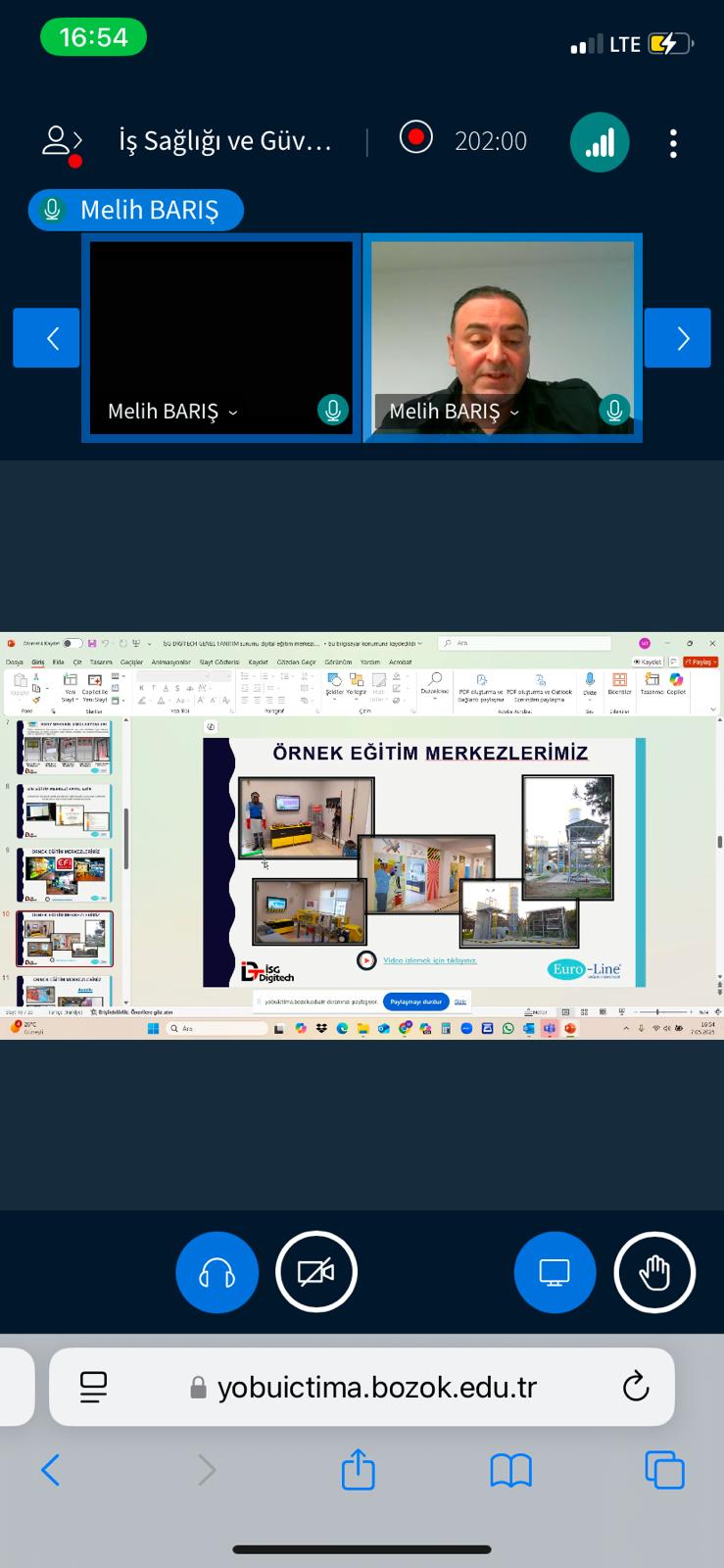724x1568 pixels.
Task: Open the Safari tabs overview
Action: click(664, 1470)
